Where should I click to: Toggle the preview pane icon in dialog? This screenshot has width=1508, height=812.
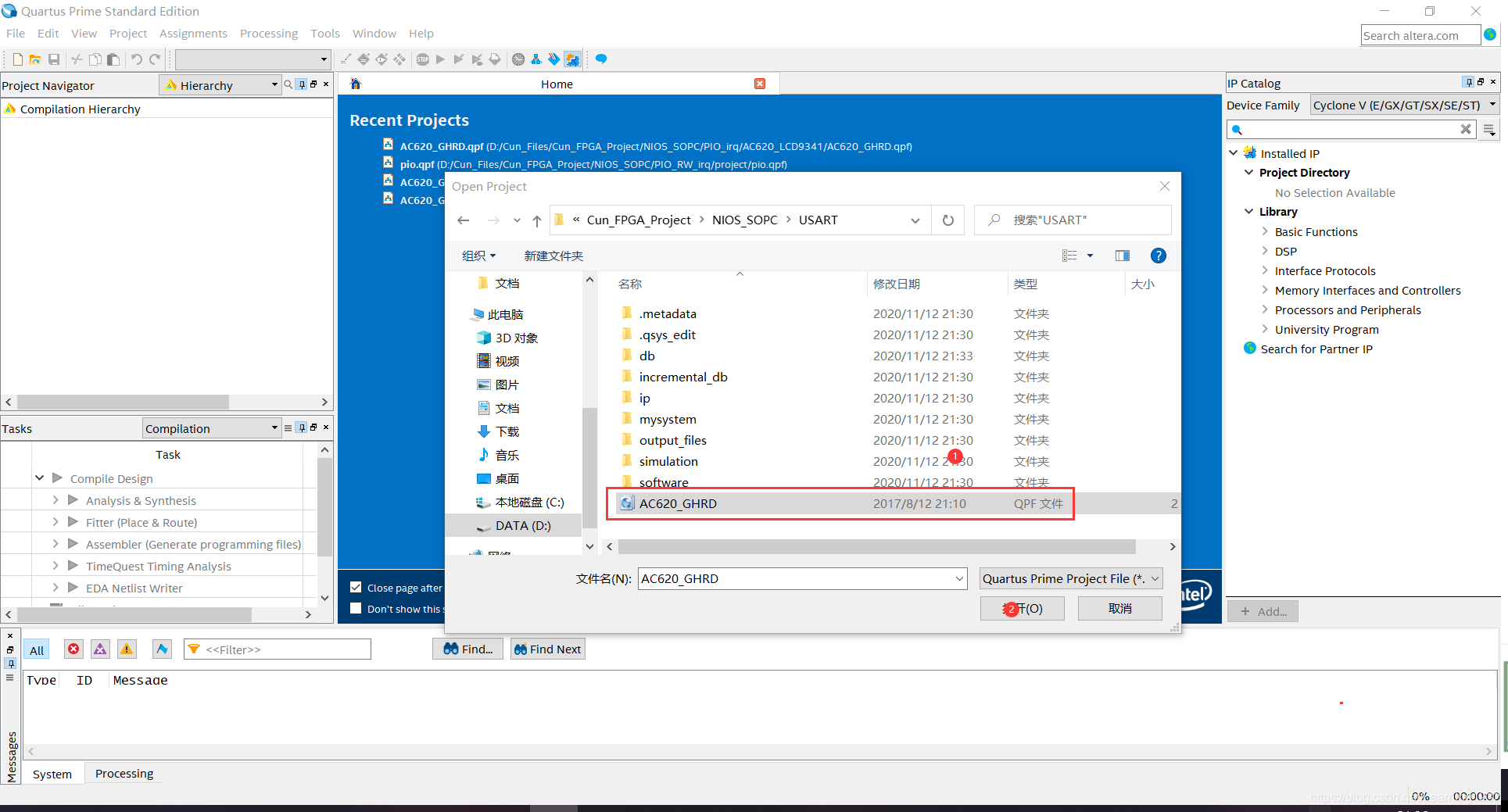[1123, 256]
